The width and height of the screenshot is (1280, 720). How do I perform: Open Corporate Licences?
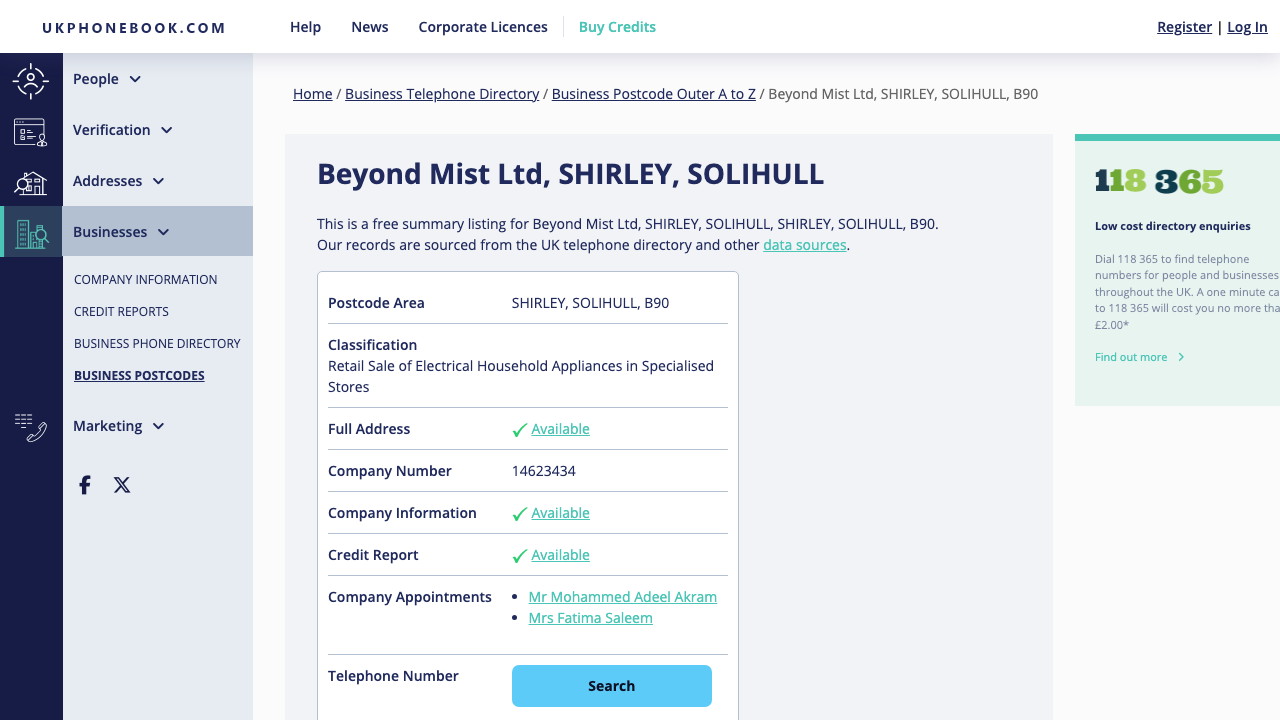(483, 27)
